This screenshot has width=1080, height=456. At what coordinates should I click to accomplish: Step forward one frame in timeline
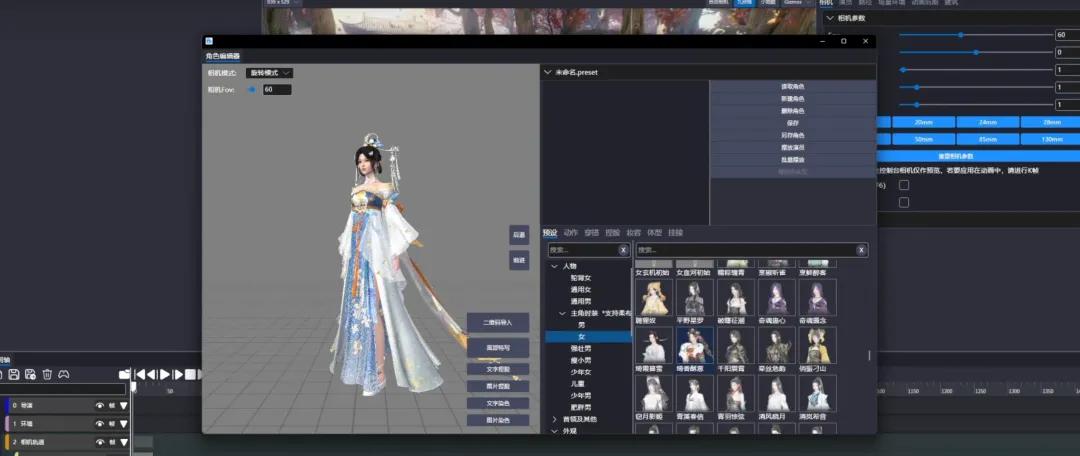click(178, 374)
